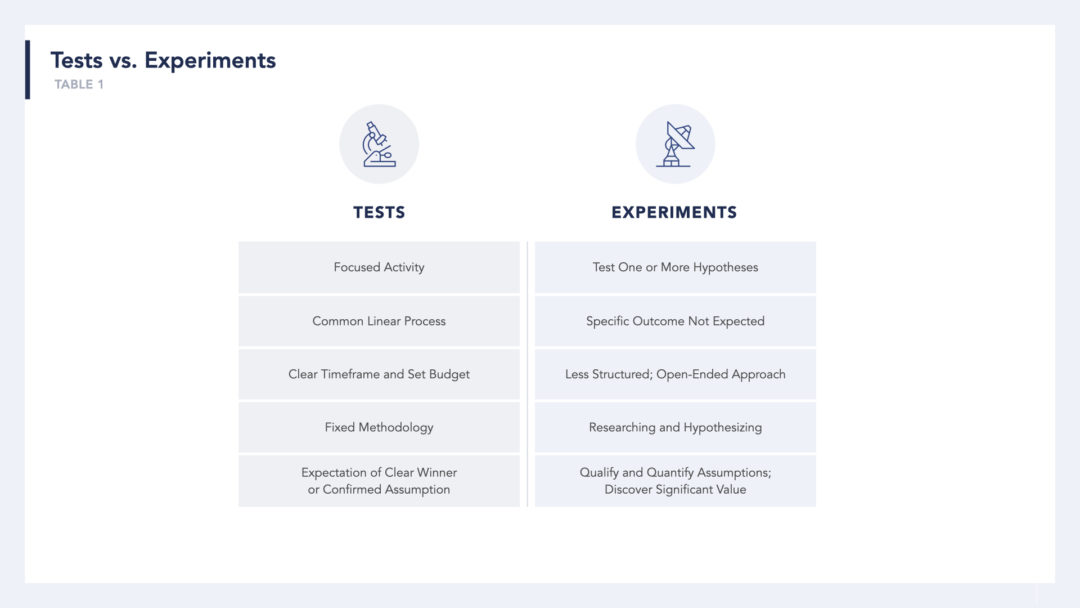Select Qualify and Quantify Assumptions cell
The height and width of the screenshot is (608, 1080).
(x=675, y=481)
